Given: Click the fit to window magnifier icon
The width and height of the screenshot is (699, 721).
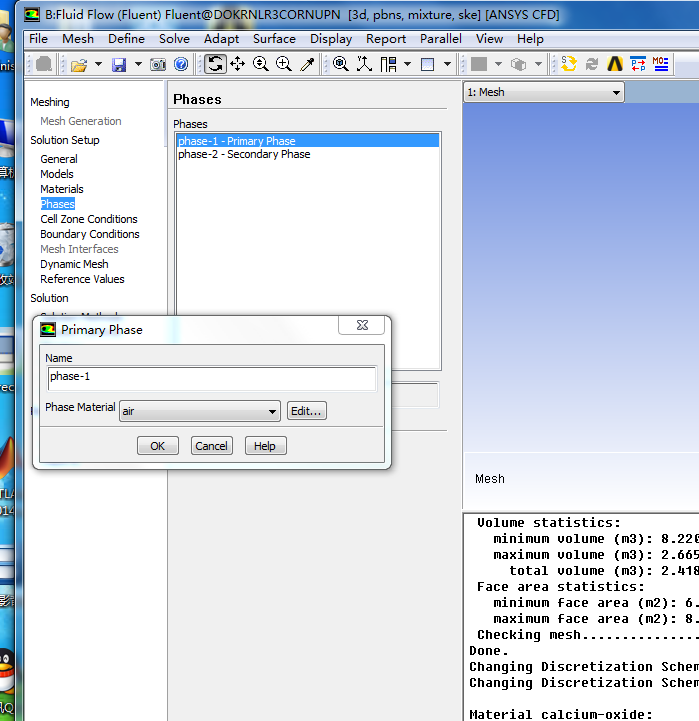Looking at the screenshot, I should (x=341, y=64).
